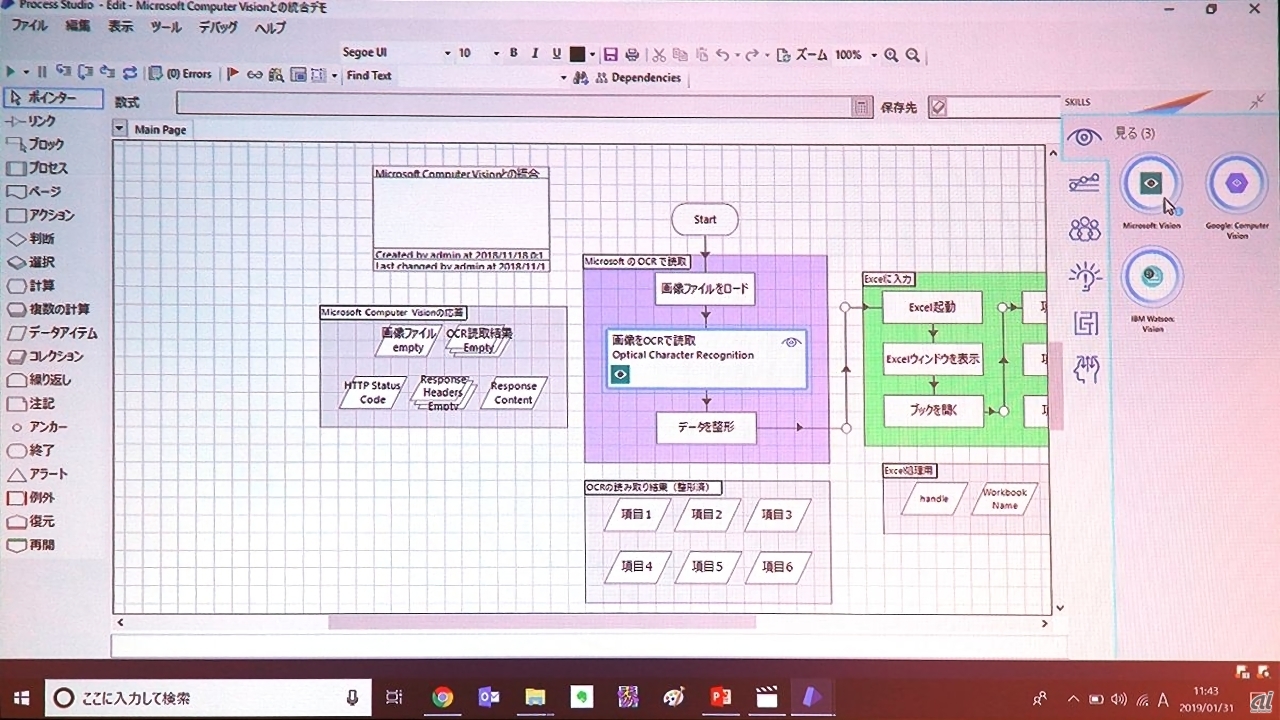The height and width of the screenshot is (720, 1280).
Task: Pick the プロセス process stage tool
Action: (38, 168)
